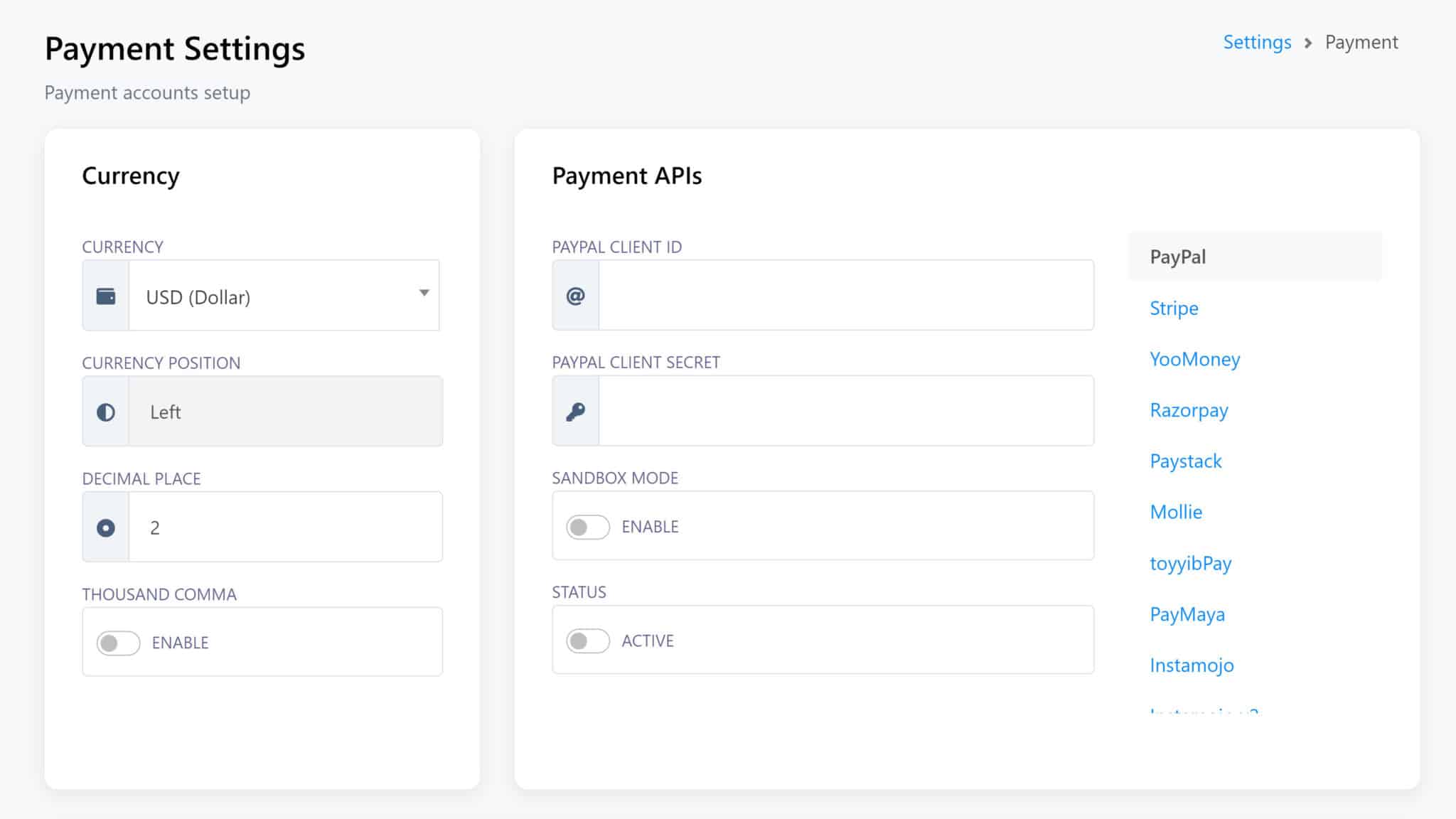Toggle PayPal Status to active
This screenshot has width=1456, height=819.
tap(588, 641)
